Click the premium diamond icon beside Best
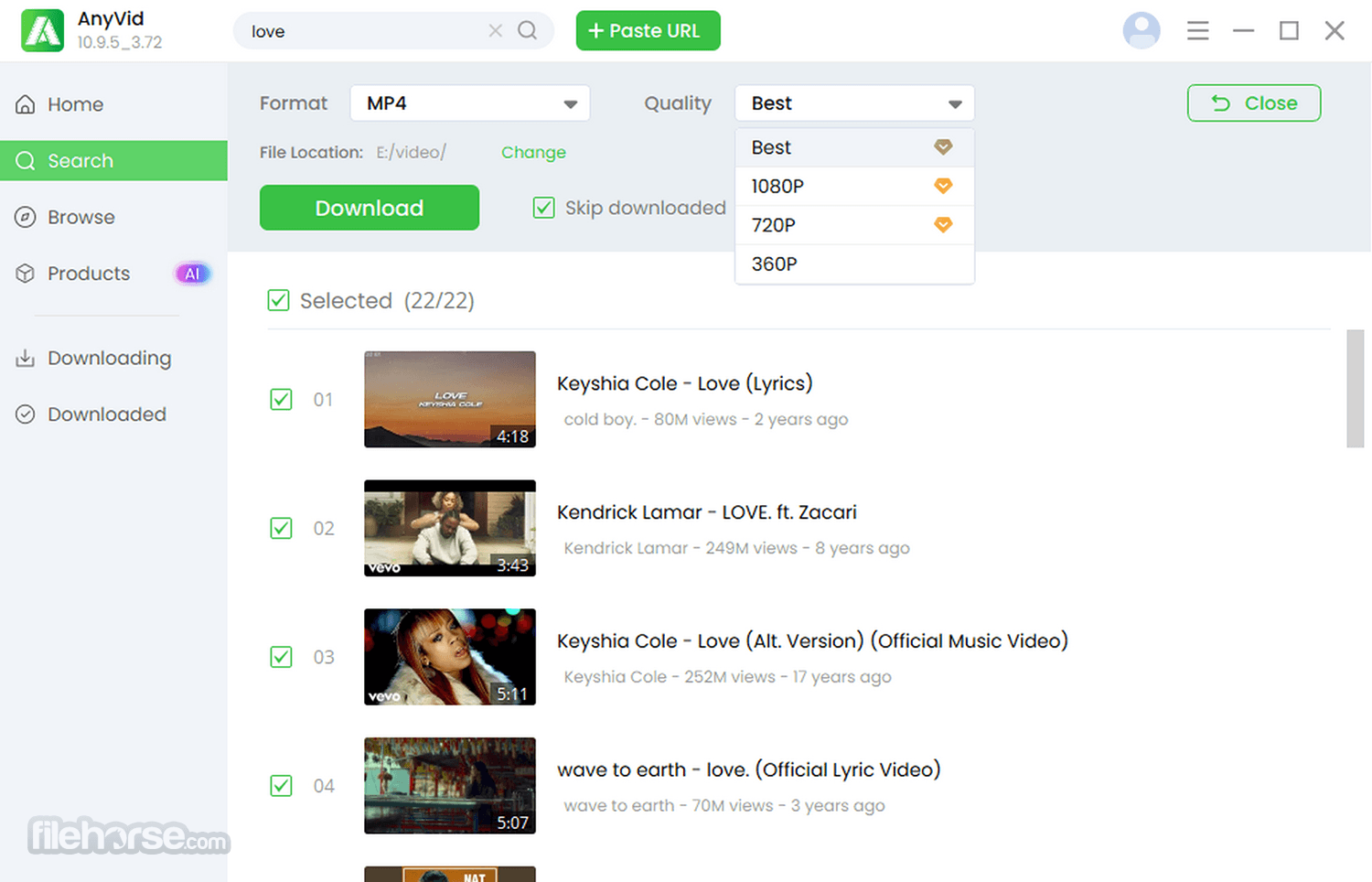Image resolution: width=1372 pixels, height=882 pixels. point(943,147)
